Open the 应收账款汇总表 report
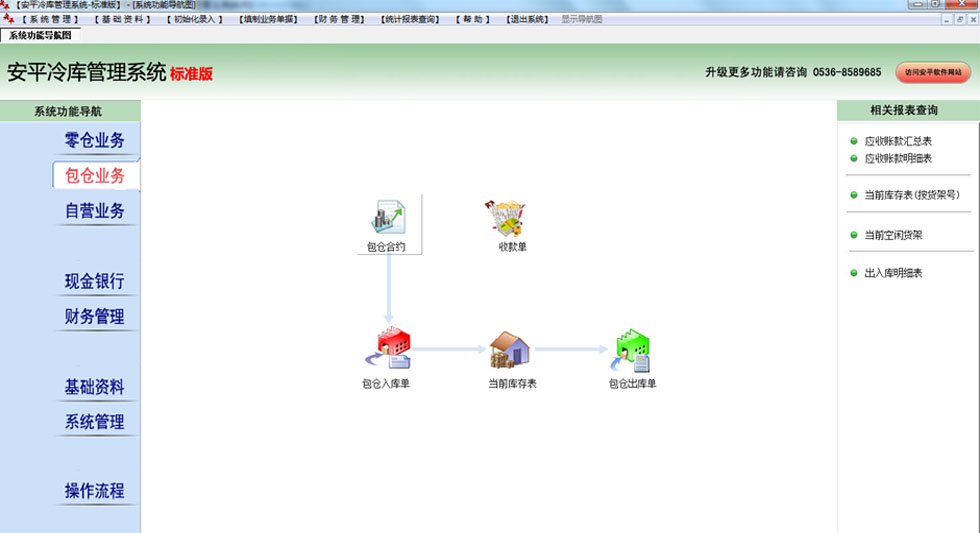 [x=898, y=141]
